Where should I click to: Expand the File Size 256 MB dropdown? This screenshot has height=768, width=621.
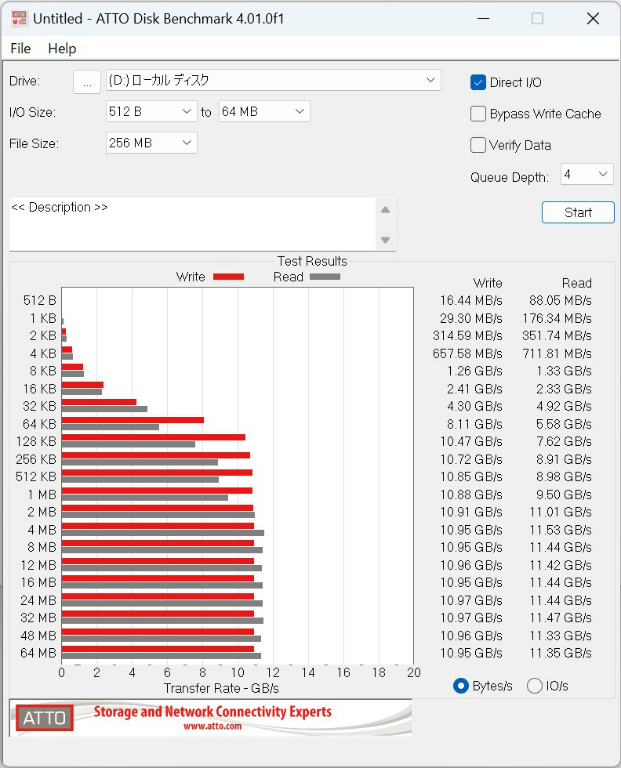pyautogui.click(x=151, y=143)
